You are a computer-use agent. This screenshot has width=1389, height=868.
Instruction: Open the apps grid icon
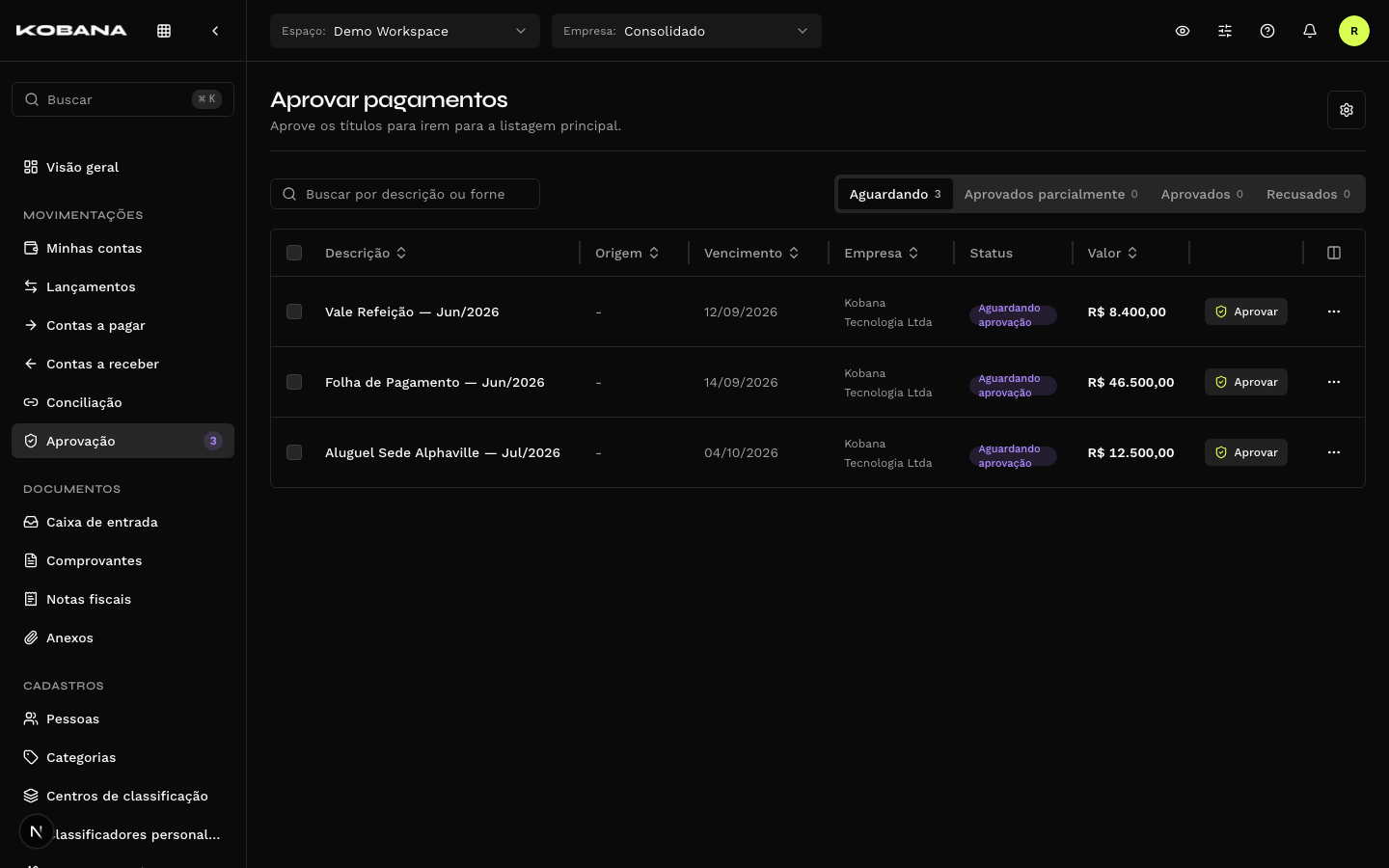click(x=164, y=31)
